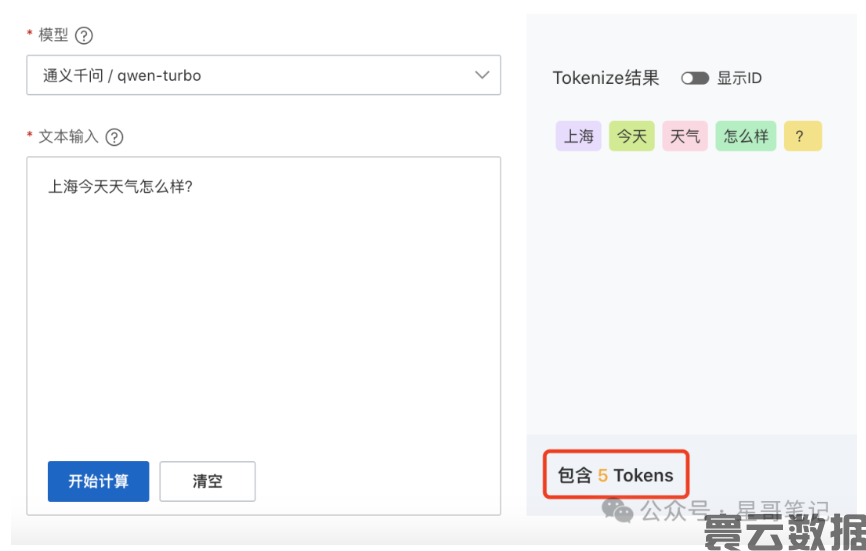
Task: Click the teal 怎么样 token chip
Action: click(746, 136)
